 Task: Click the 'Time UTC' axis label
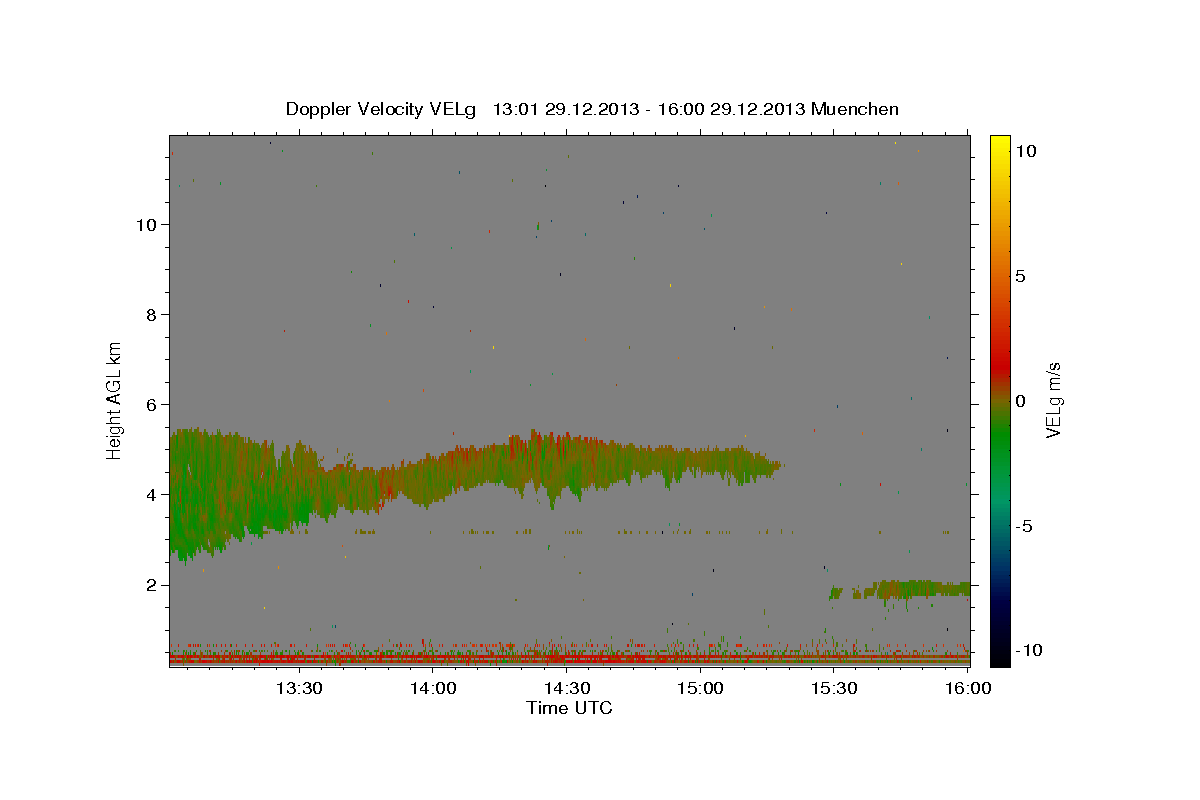point(569,708)
